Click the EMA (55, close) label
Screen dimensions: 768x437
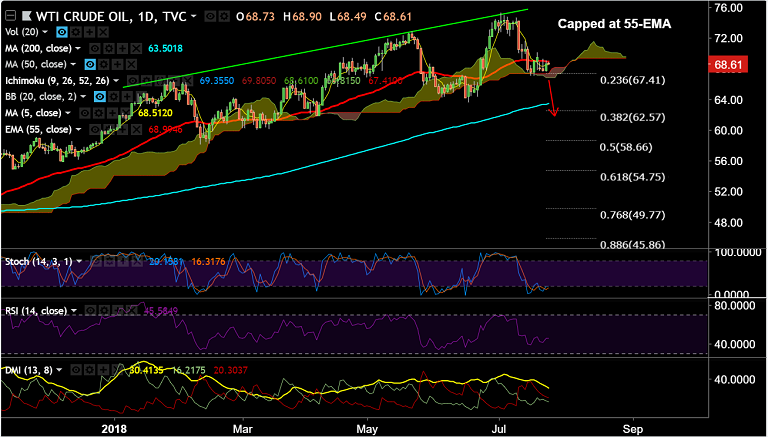pyautogui.click(x=39, y=129)
